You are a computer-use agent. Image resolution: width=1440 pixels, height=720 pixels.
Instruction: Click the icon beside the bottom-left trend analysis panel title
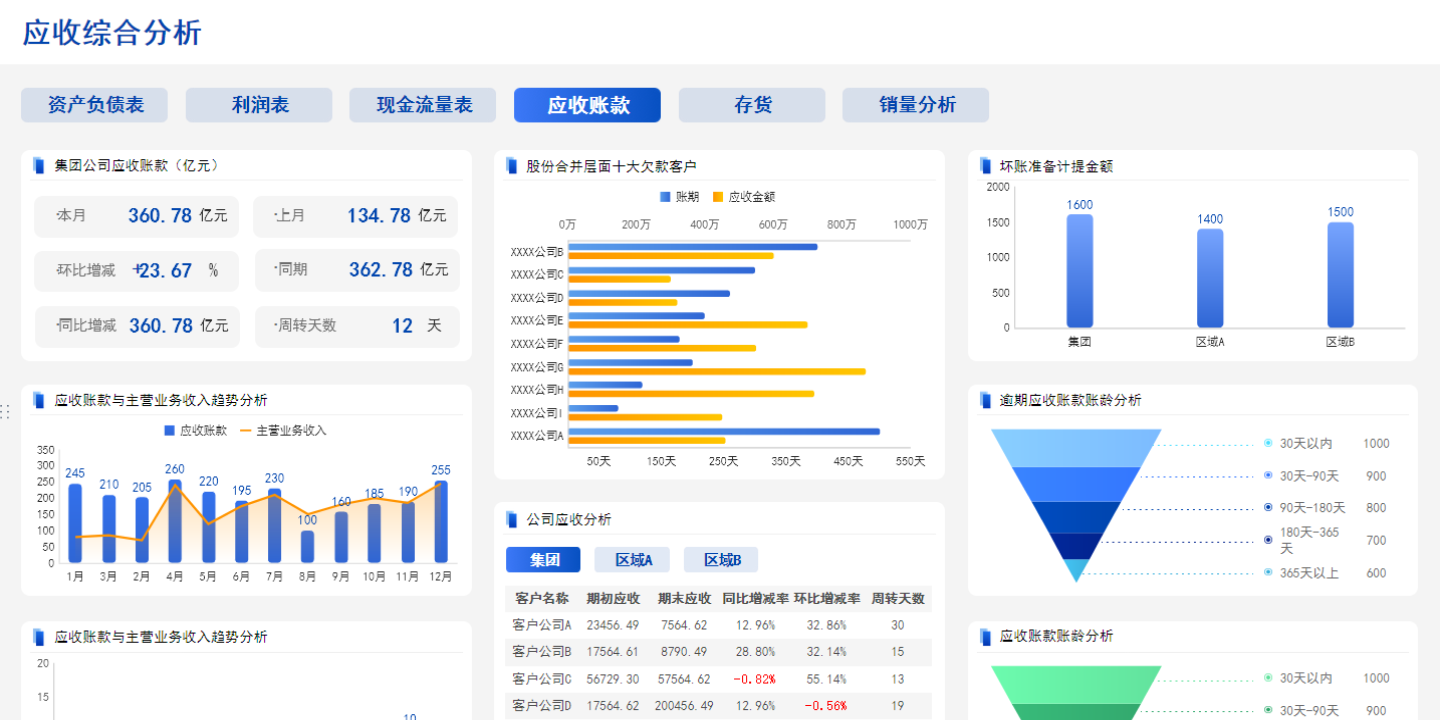[37, 636]
